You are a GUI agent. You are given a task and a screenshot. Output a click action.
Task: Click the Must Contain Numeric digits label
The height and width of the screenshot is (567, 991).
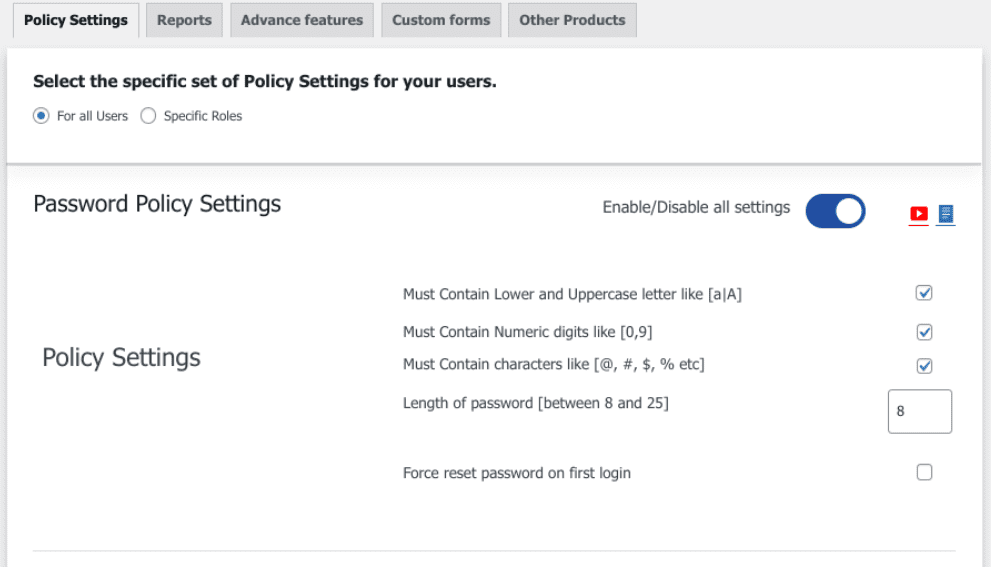pos(527,332)
